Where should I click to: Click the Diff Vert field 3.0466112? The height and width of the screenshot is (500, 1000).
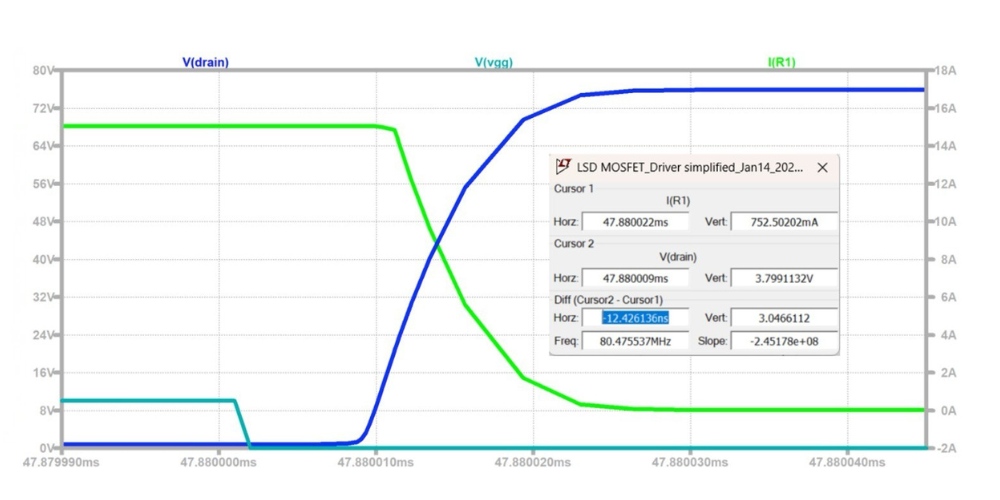pos(784,318)
